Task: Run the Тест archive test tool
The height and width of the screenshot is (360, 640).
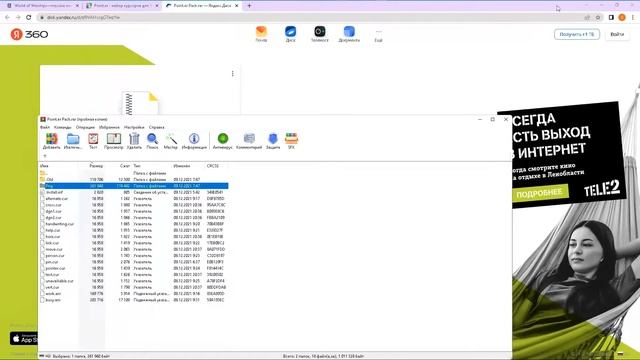Action: tap(93, 141)
